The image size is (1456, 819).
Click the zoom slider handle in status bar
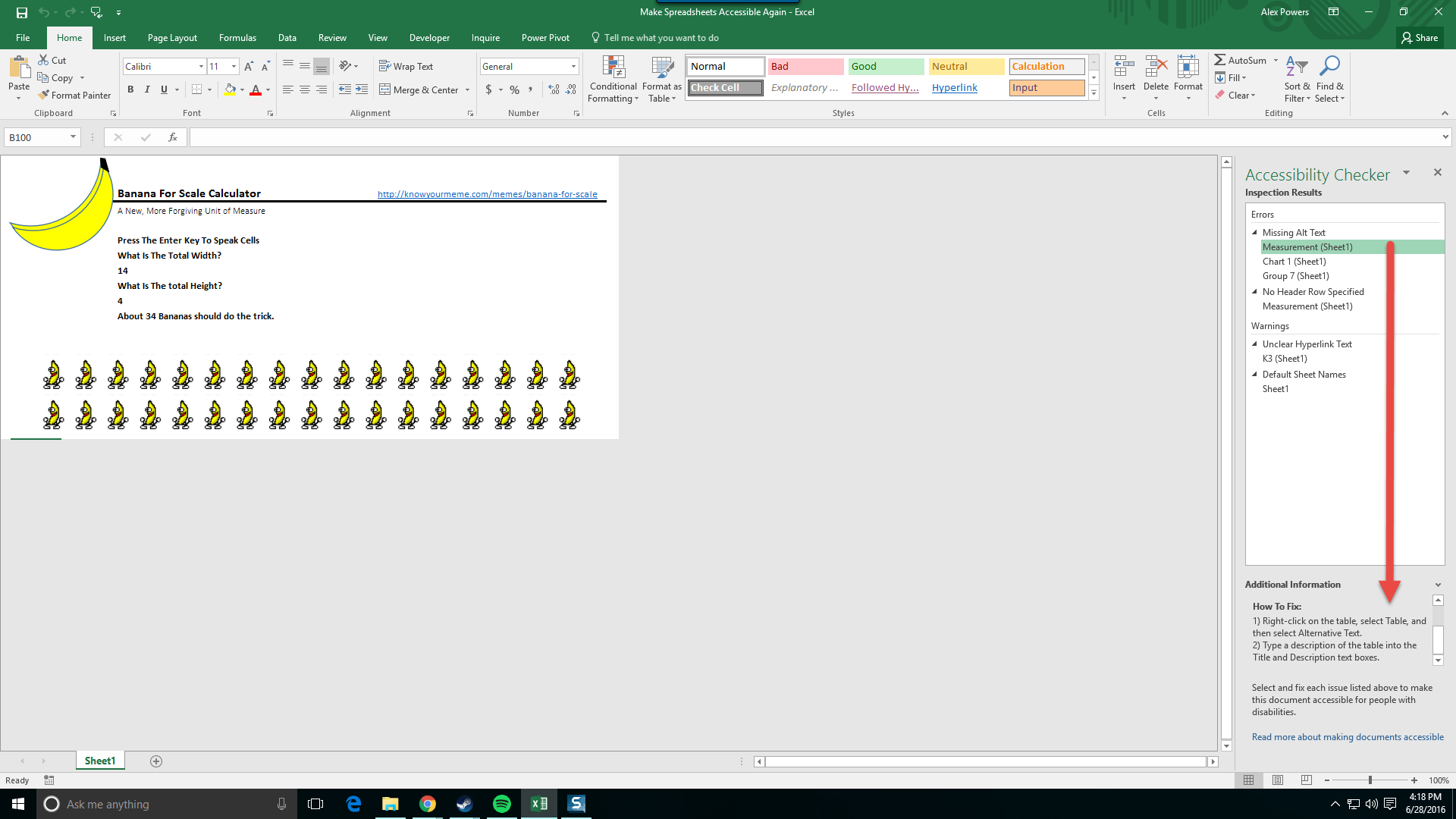[x=1370, y=780]
